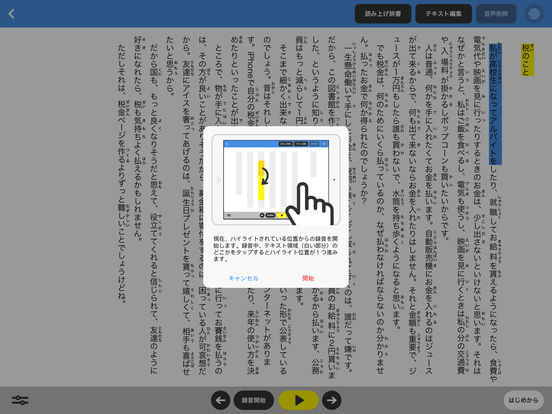Tap the line starting だから国も、もっと良く
The height and width of the screenshot is (414, 552).
tap(154, 209)
